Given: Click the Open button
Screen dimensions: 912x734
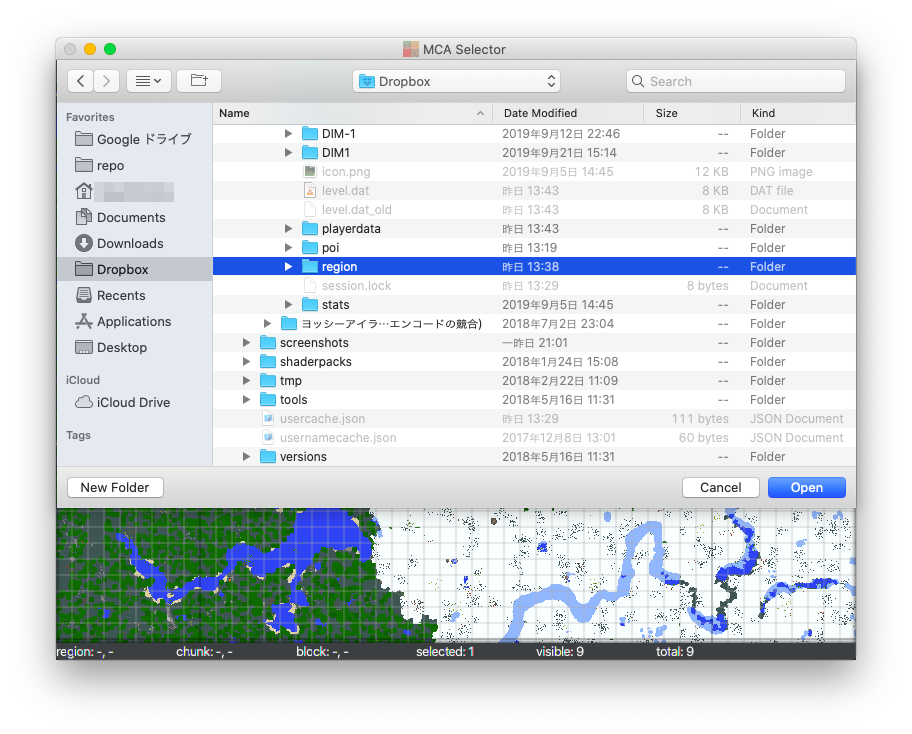Looking at the screenshot, I should [806, 487].
